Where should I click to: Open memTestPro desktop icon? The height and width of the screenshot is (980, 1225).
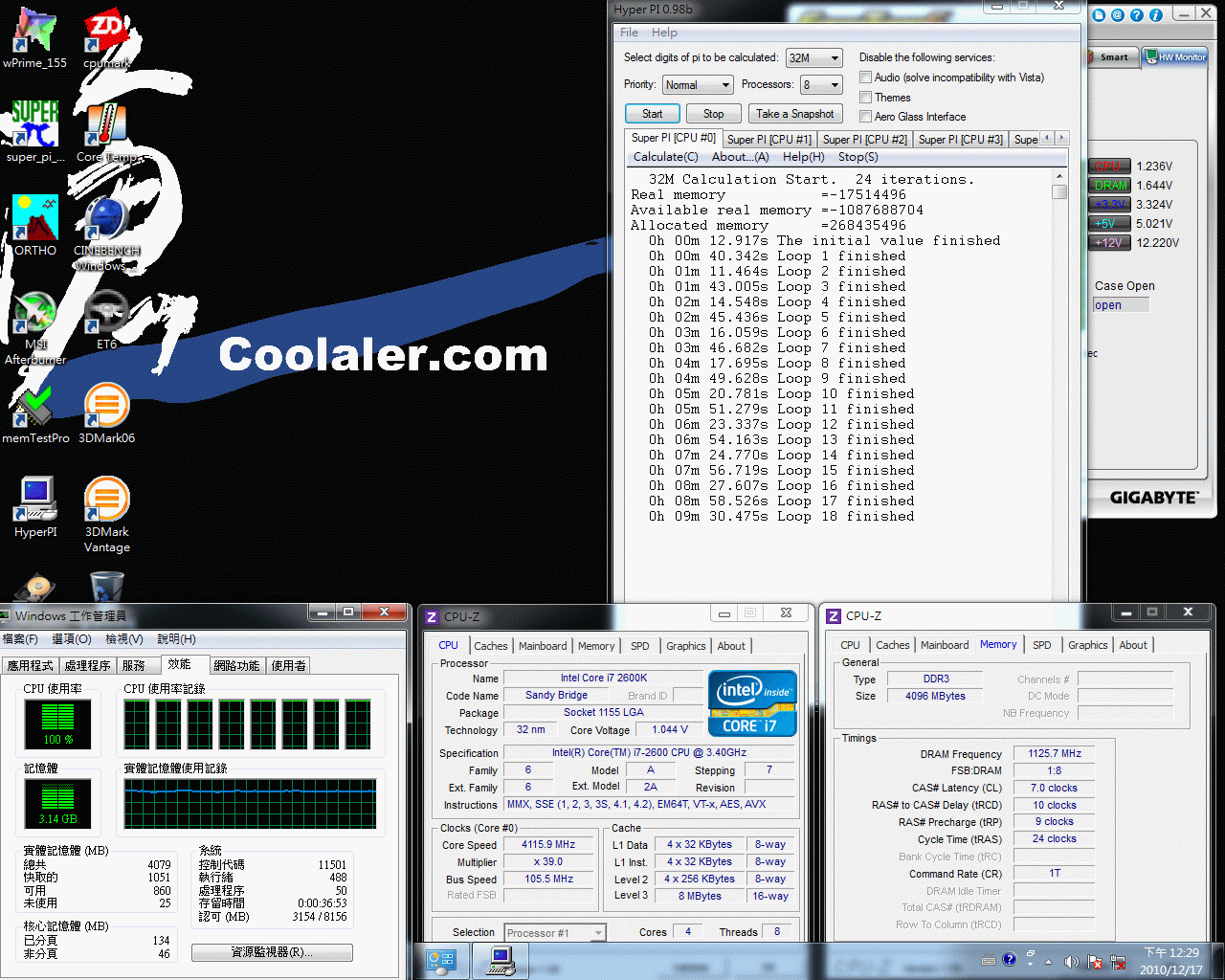[35, 413]
